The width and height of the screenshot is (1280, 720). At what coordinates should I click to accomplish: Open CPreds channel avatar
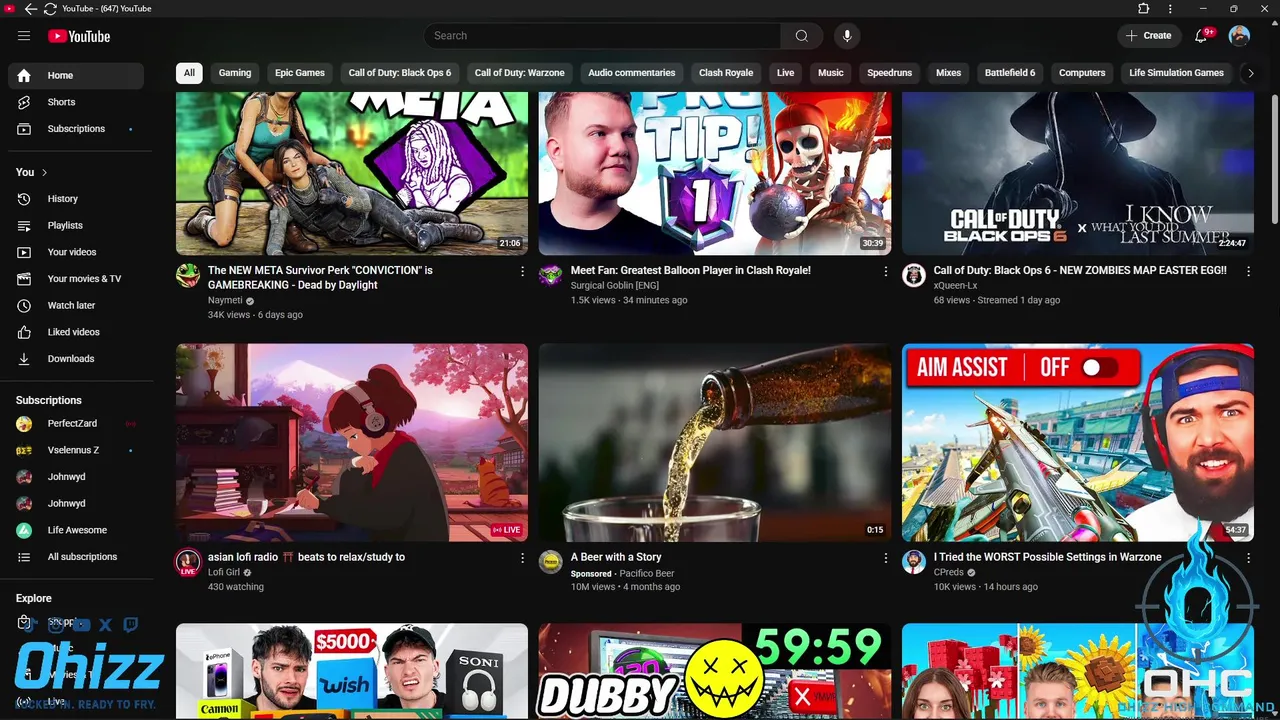[914, 562]
